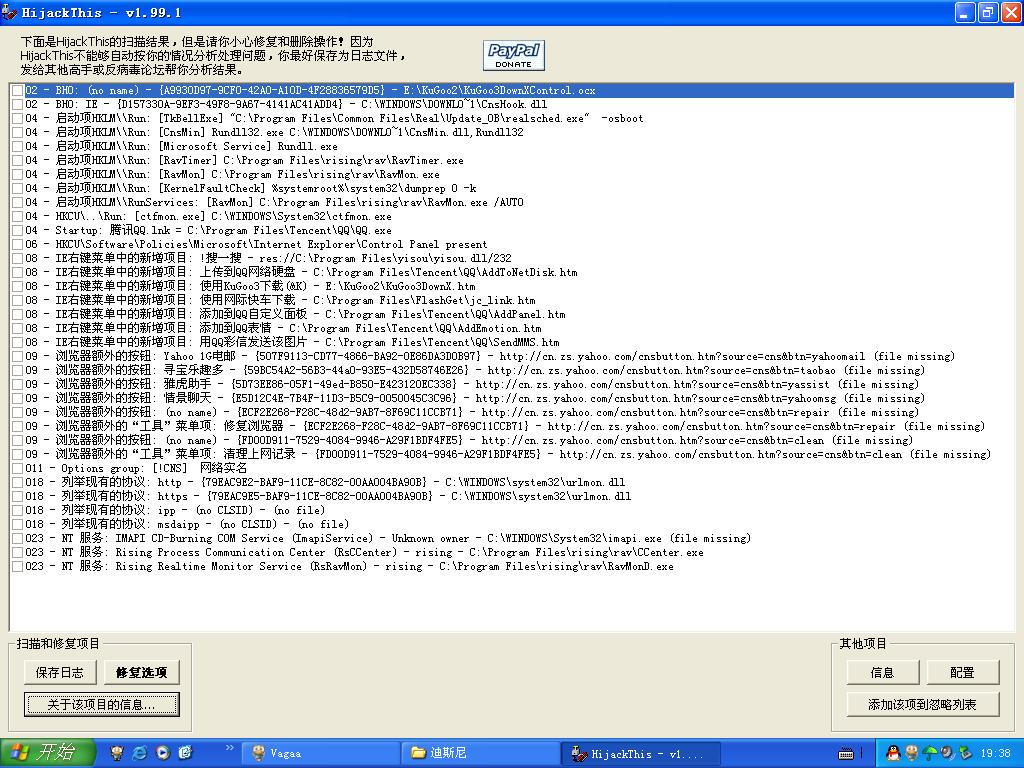1024x768 pixels.
Task: Click the 关于该项目的信息 button
Action: click(101, 705)
